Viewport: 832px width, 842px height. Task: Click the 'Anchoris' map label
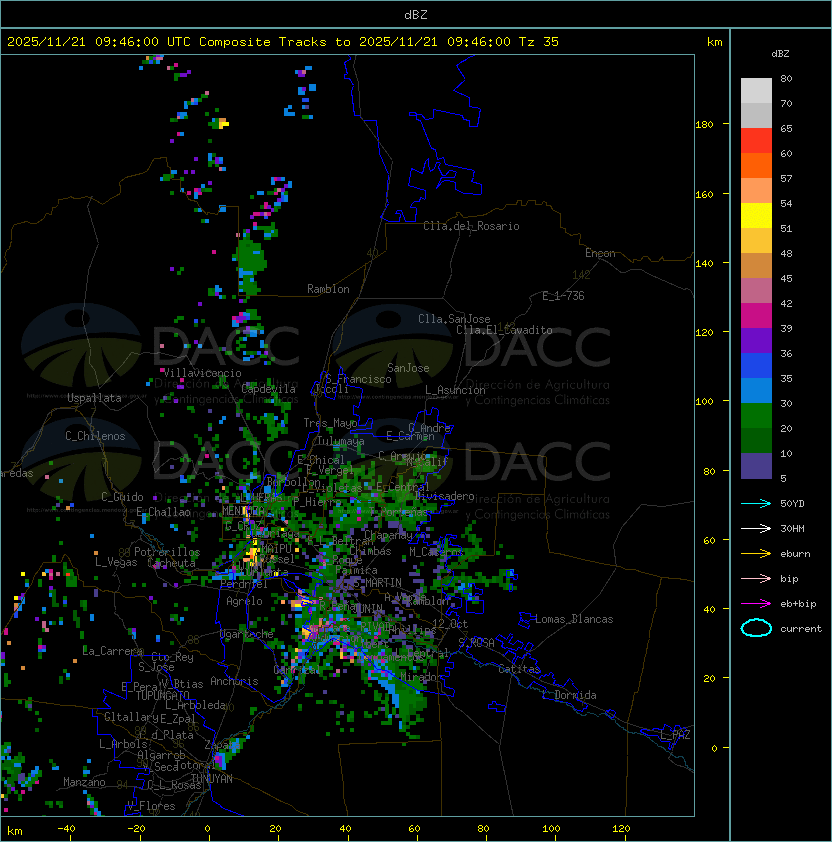click(234, 681)
